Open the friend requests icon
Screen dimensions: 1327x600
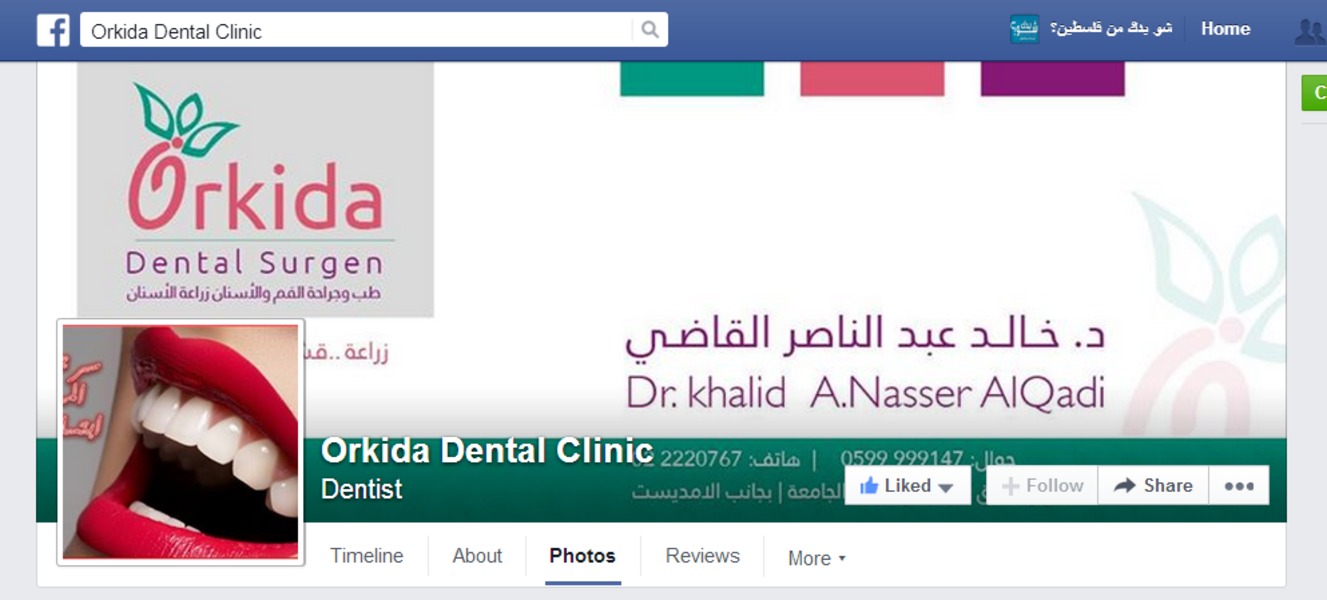pyautogui.click(x=1310, y=31)
